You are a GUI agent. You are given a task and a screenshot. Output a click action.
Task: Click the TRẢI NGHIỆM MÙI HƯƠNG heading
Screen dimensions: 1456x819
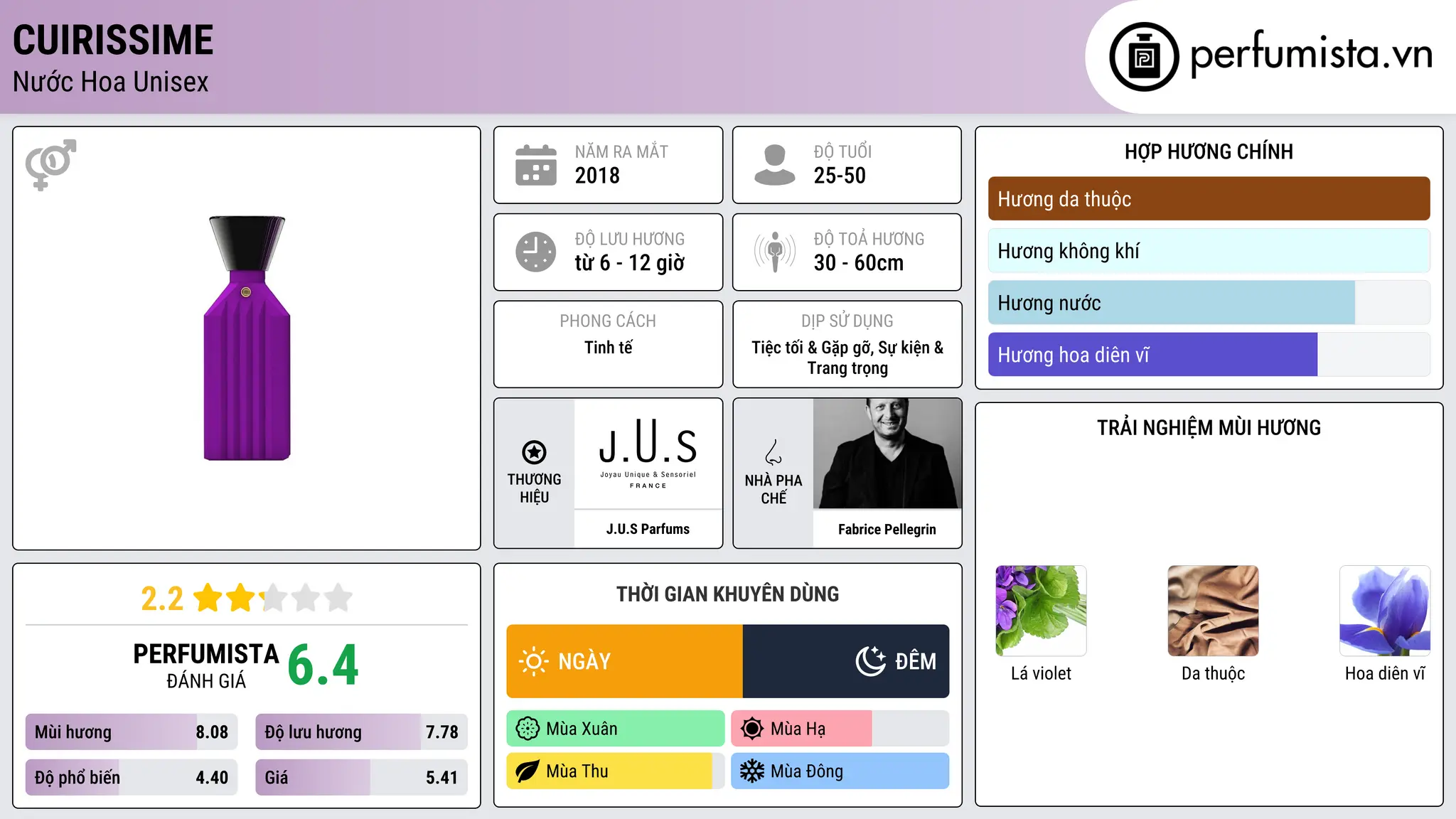pyautogui.click(x=1209, y=428)
